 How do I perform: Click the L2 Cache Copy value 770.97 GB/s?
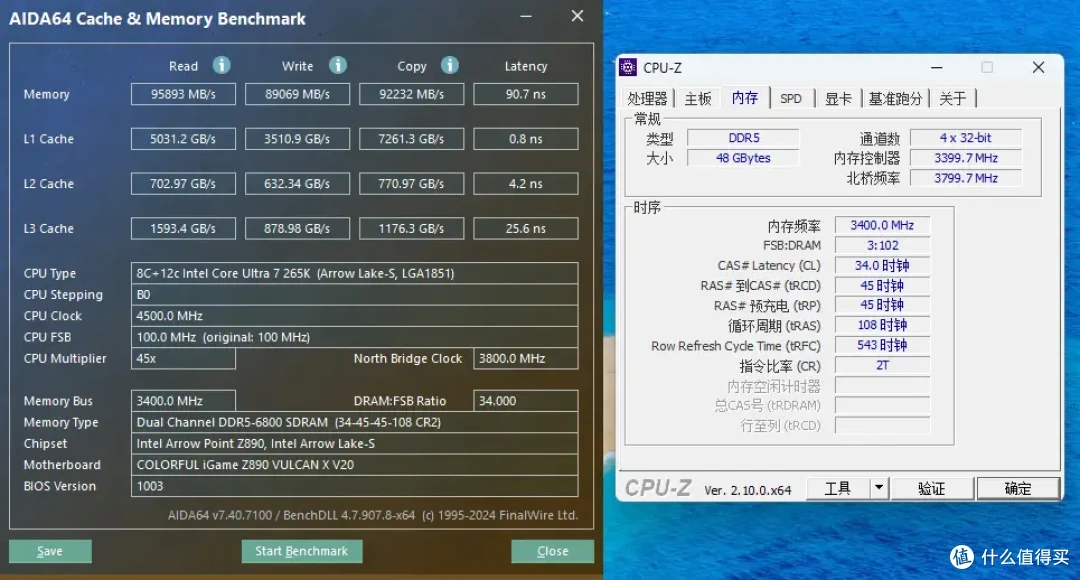411,184
